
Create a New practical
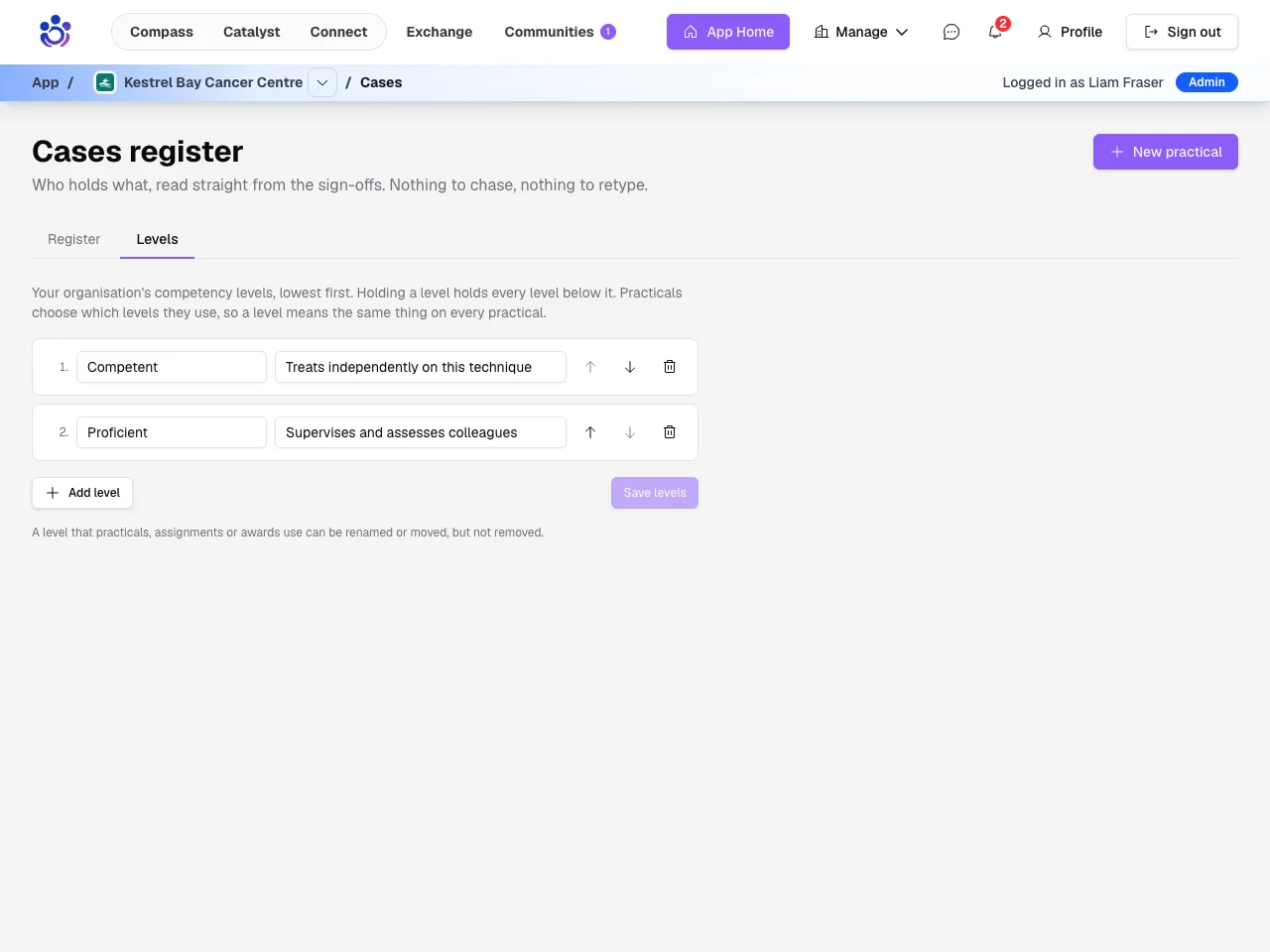[1166, 152]
